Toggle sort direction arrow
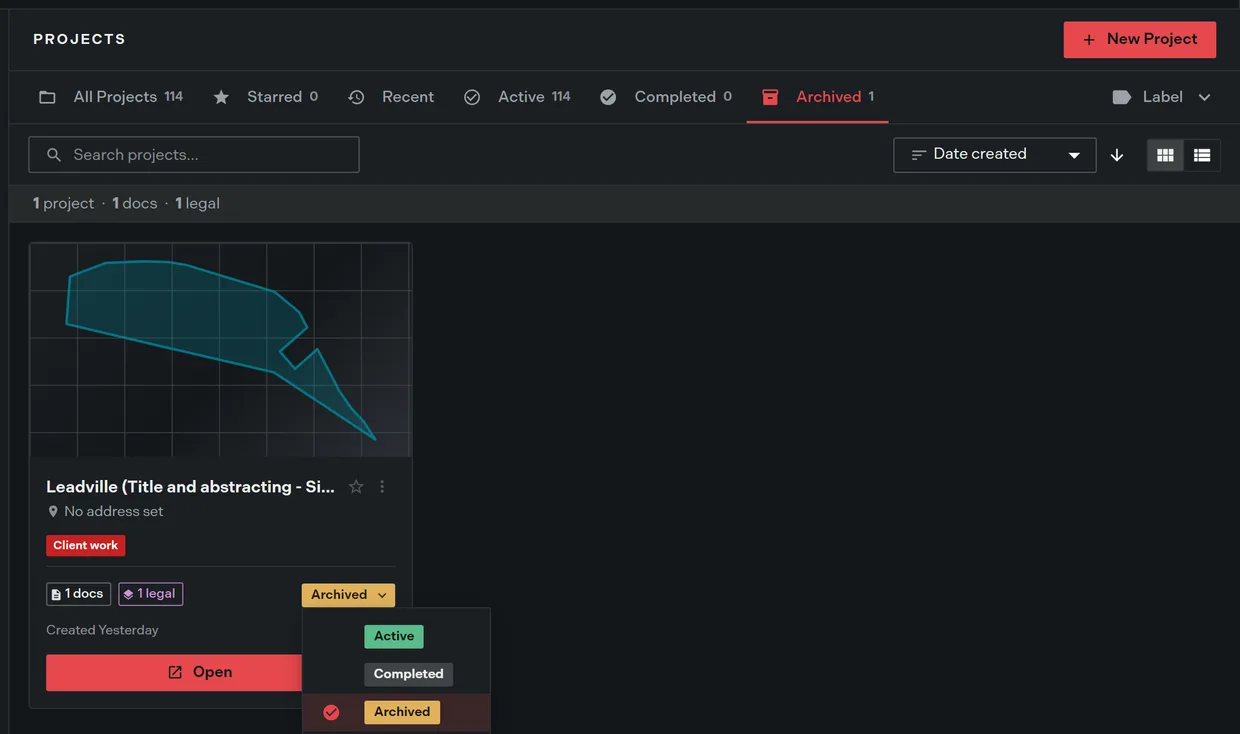Screen dimensions: 1240x734 [x=1117, y=155]
